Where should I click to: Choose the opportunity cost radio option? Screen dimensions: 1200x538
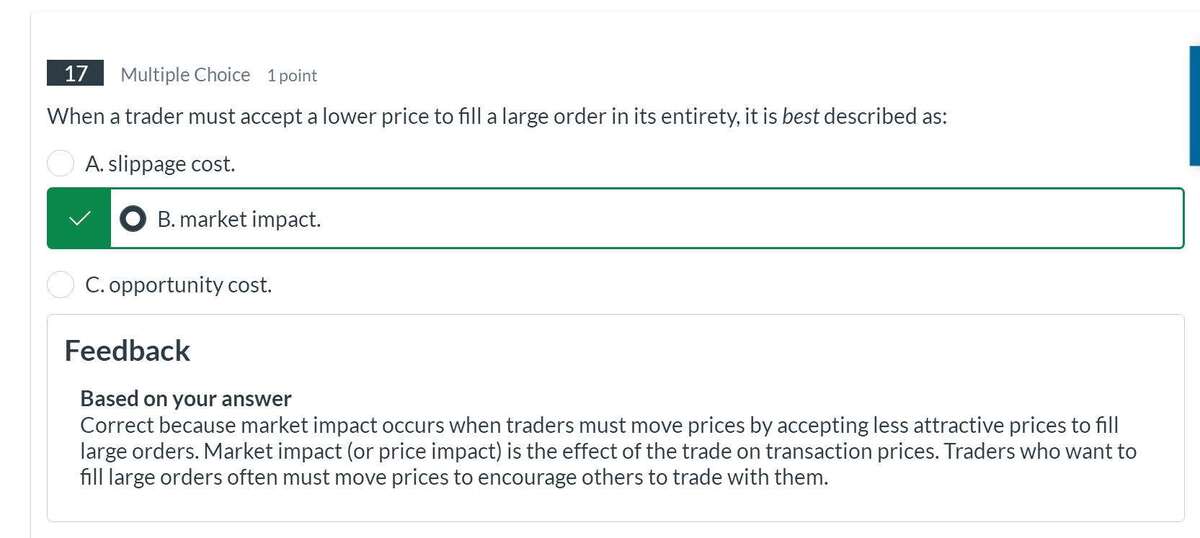click(x=61, y=285)
